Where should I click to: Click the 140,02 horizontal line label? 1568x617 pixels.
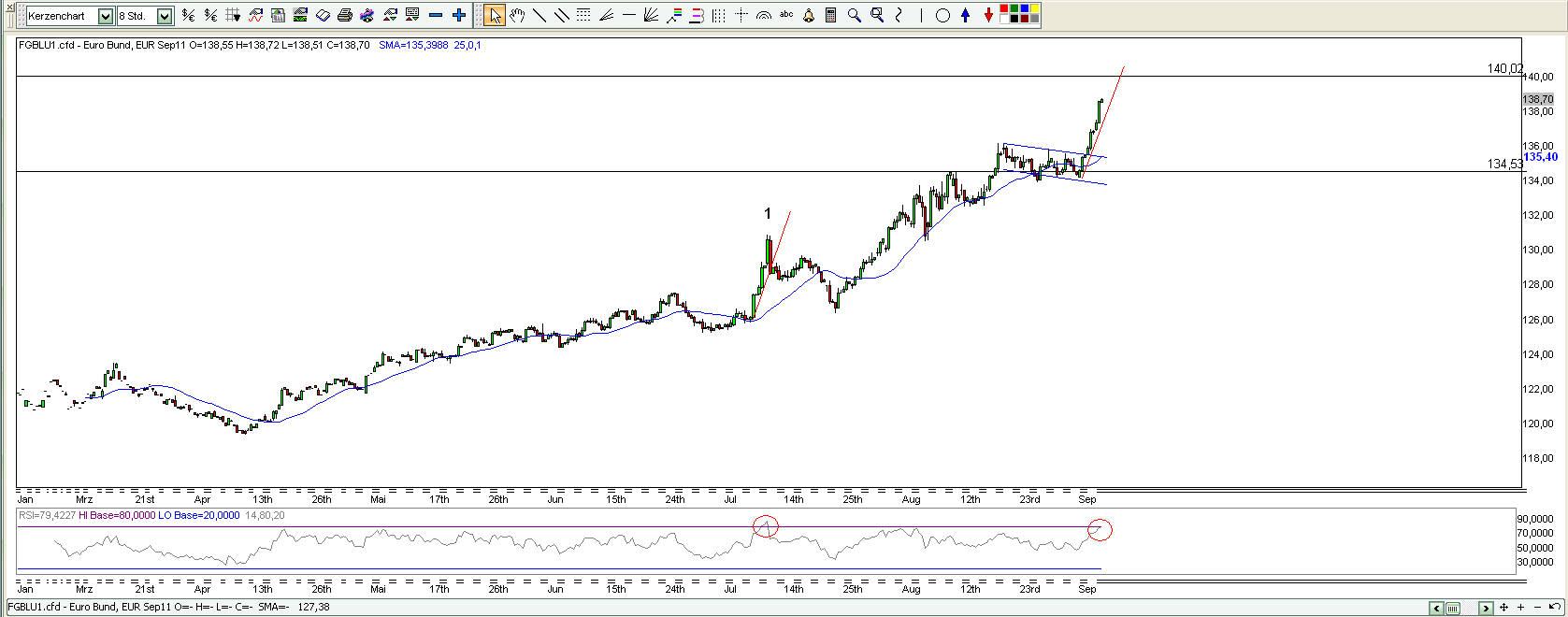tap(1504, 68)
